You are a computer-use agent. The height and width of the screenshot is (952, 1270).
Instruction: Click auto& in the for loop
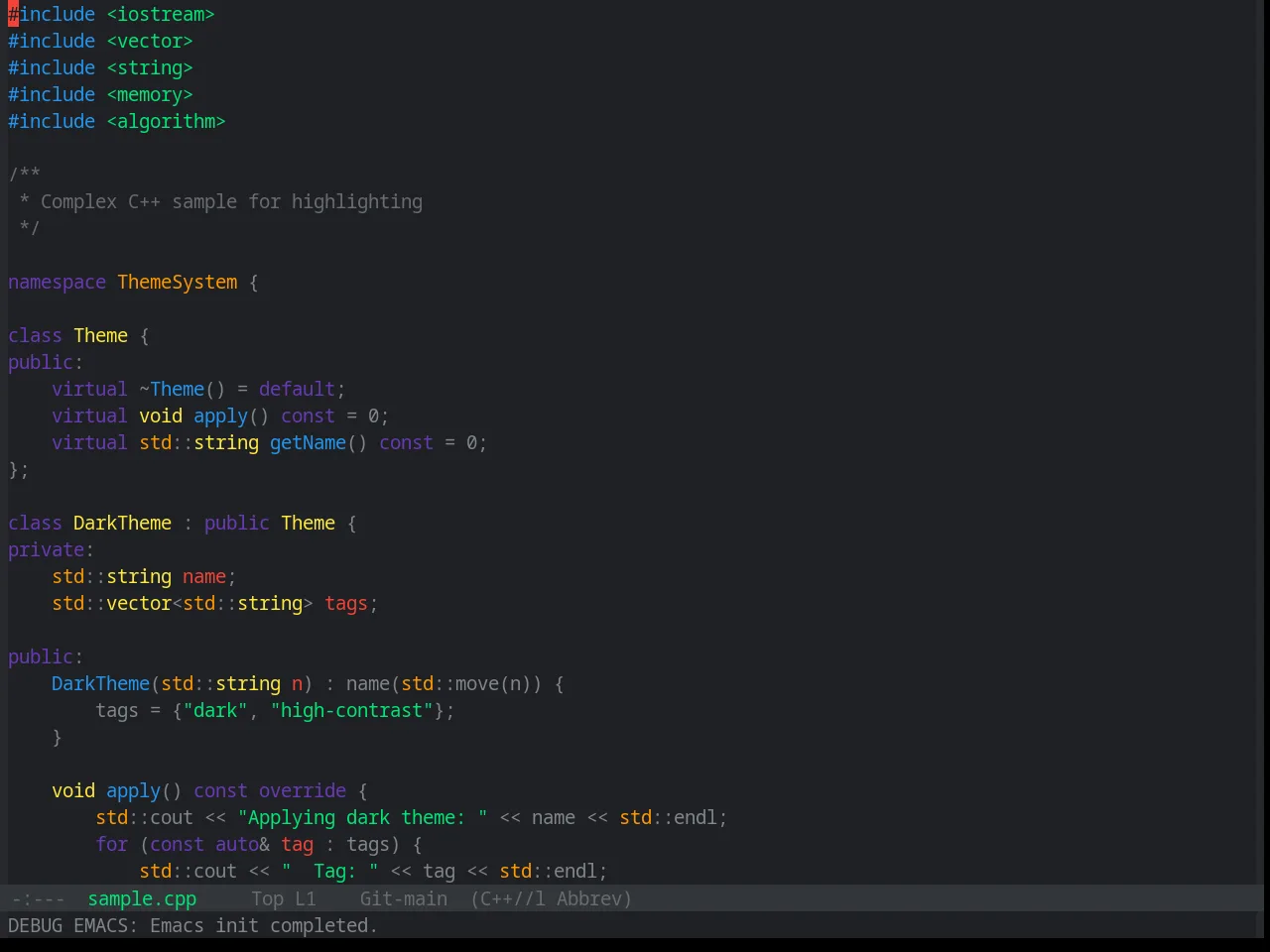point(242,844)
